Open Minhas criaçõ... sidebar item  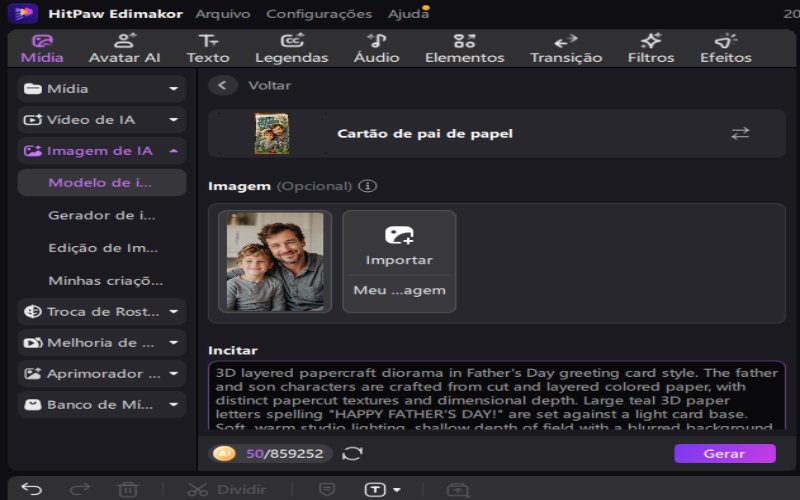coord(106,281)
